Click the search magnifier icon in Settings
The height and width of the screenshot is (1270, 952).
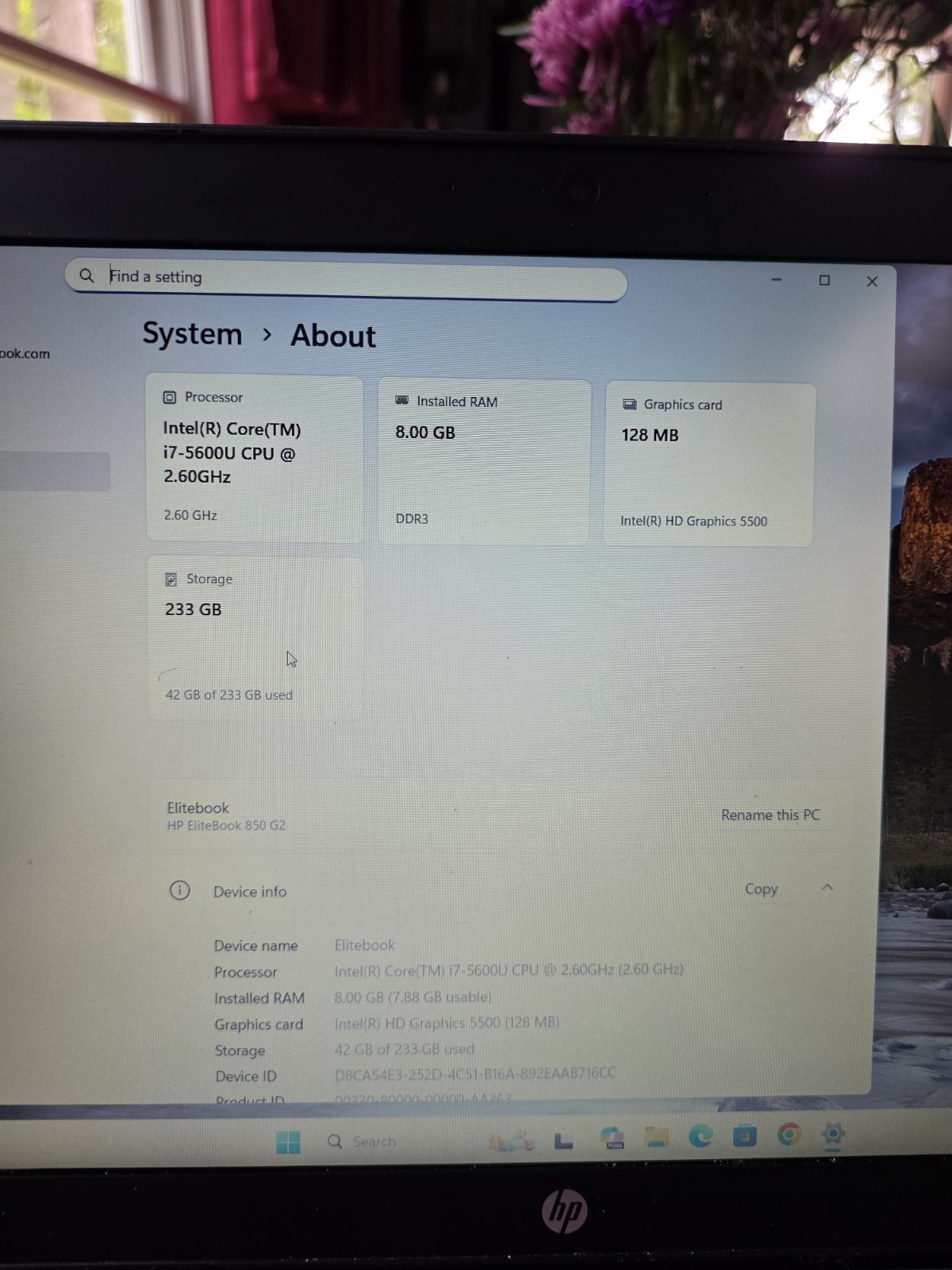86,275
